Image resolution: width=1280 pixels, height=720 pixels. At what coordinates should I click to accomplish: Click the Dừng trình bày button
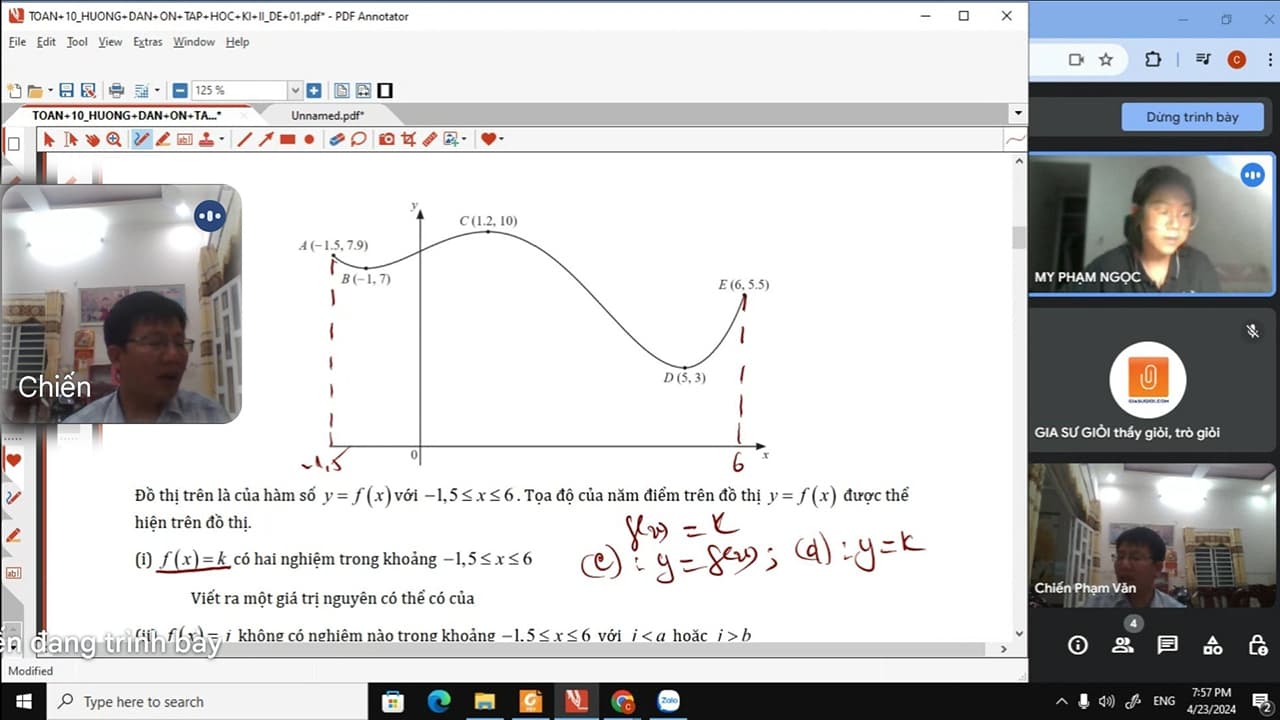pyautogui.click(x=1192, y=117)
